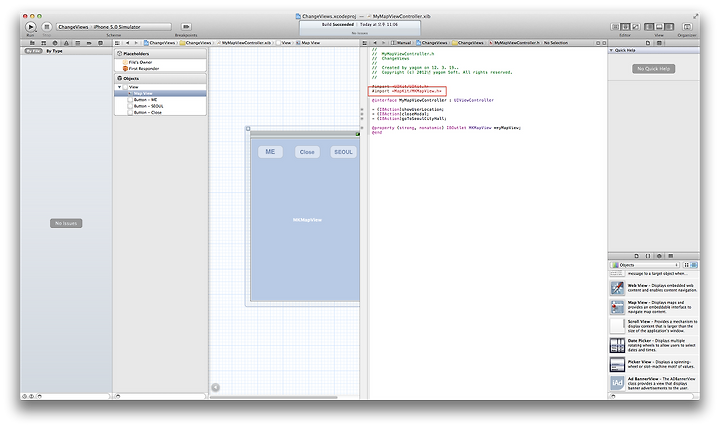The image size is (720, 428).
Task: Click the canvas horizontal scrollbar
Action: [x=274, y=397]
